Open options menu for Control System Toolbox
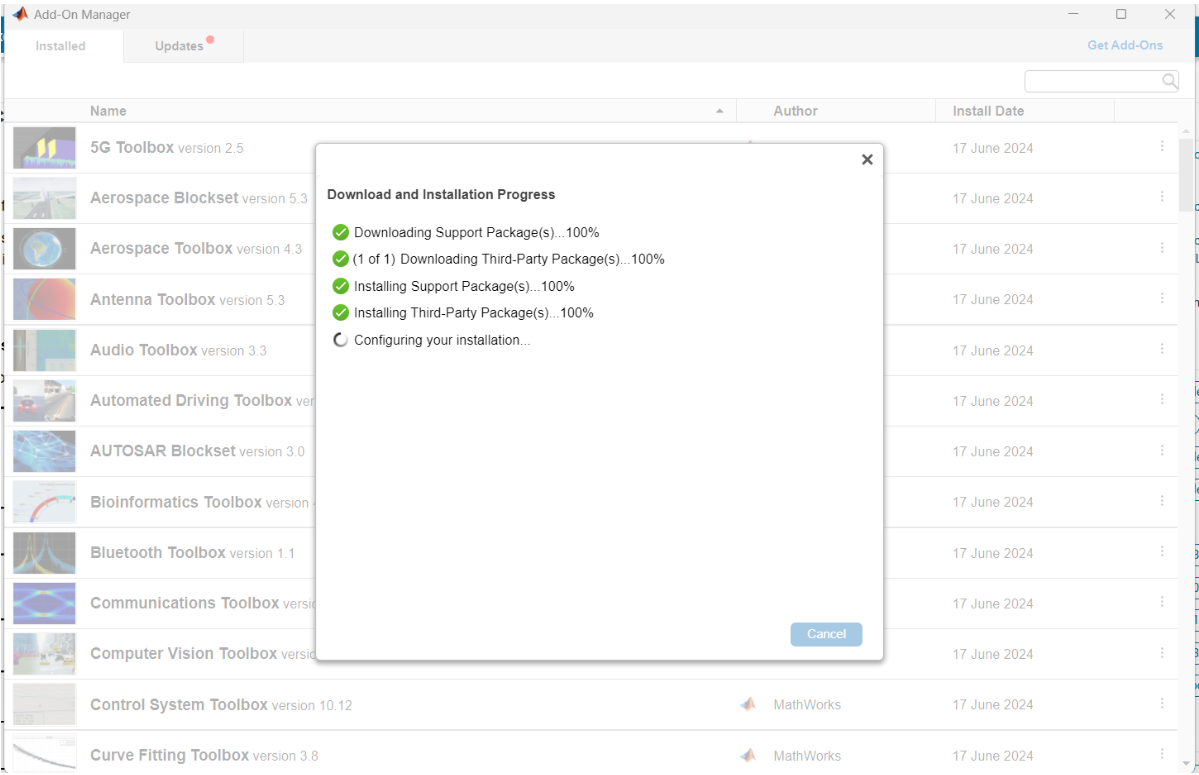This screenshot has height=775, width=1199. click(1162, 703)
